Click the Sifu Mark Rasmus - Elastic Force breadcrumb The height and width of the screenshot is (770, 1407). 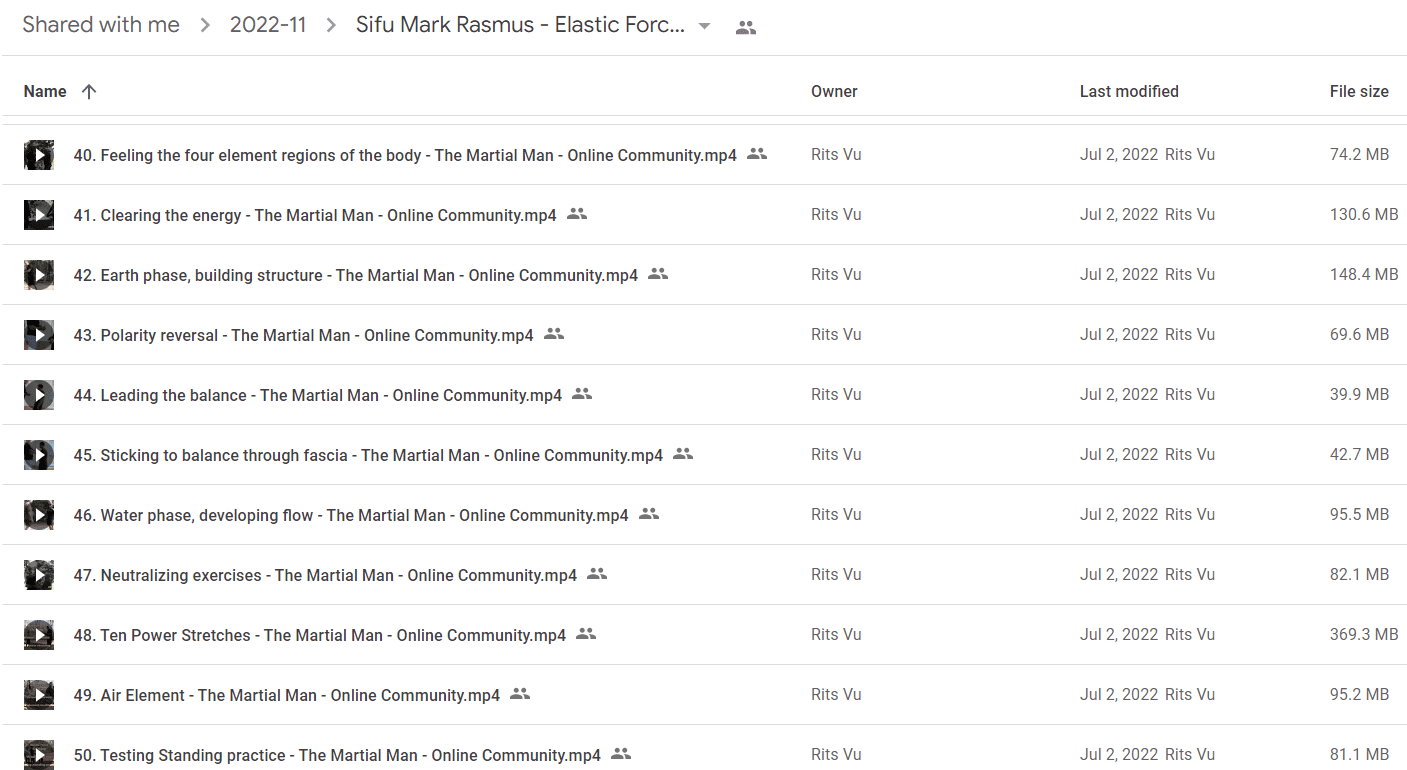point(521,26)
